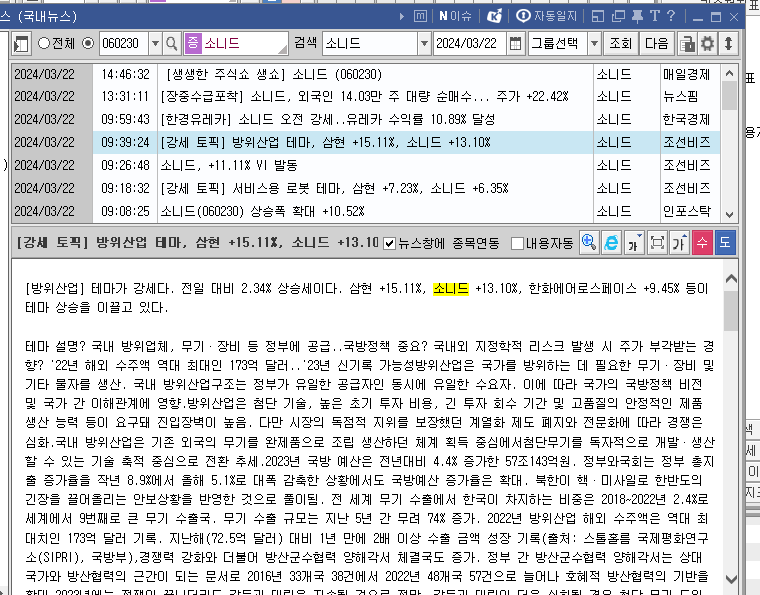
Task: Select the 09:18:32 서비스용 로봇 테마 row
Action: [x=366, y=188]
